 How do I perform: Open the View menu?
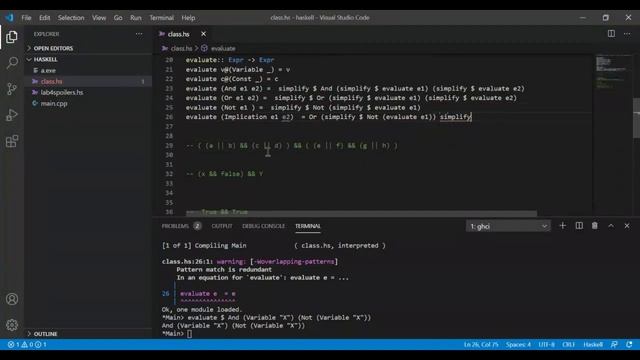click(x=99, y=18)
